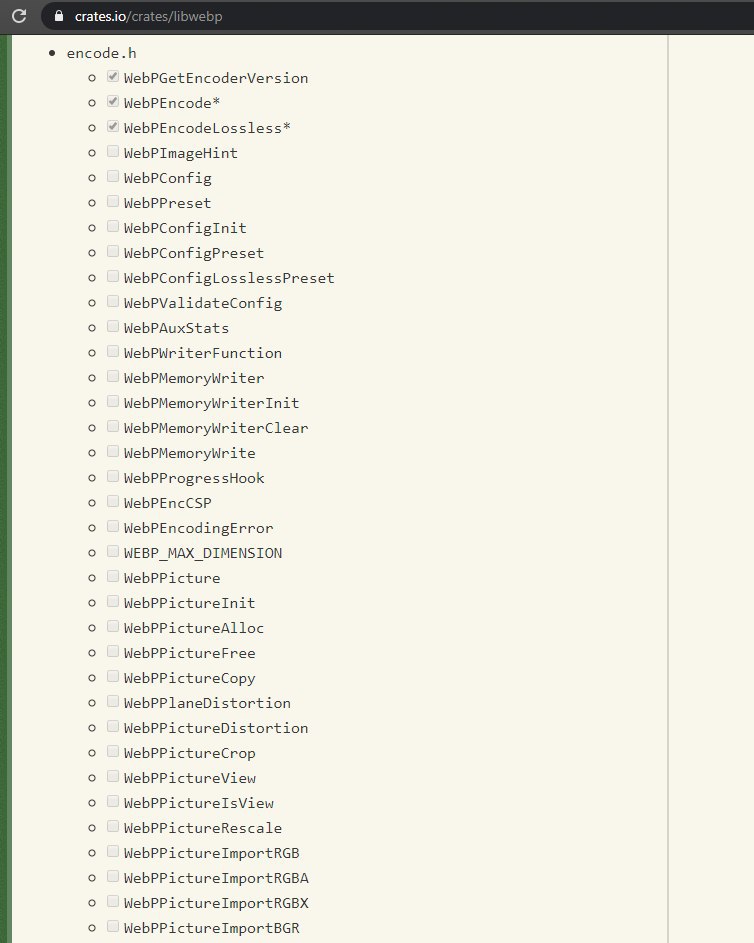Check the WebPProgressHook checkbox
754x943 pixels.
tap(113, 477)
